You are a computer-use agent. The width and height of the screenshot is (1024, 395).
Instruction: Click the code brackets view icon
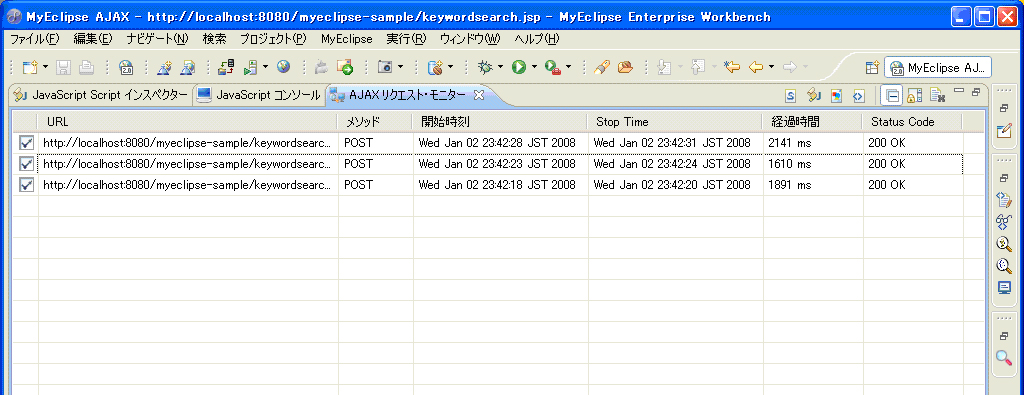pyautogui.click(x=859, y=96)
